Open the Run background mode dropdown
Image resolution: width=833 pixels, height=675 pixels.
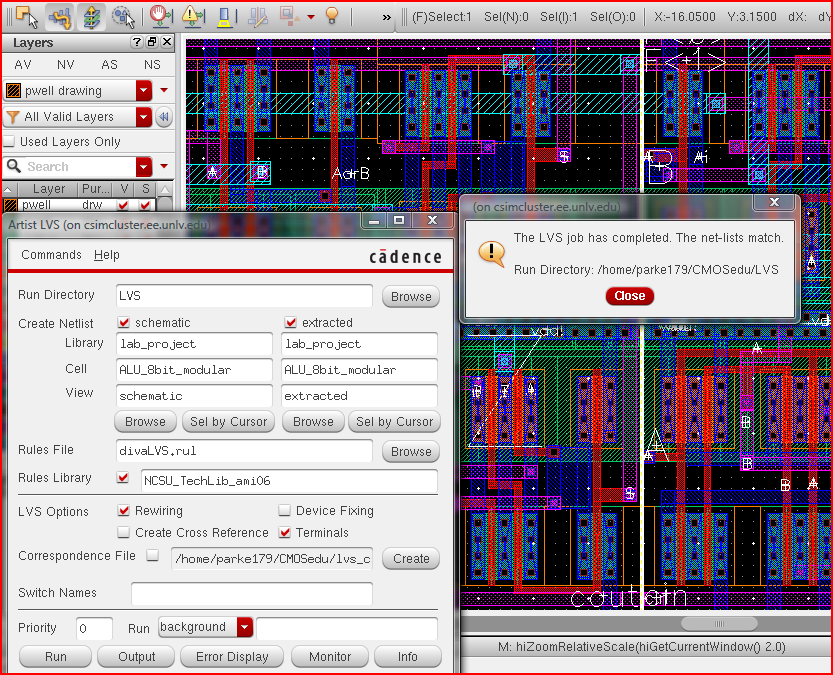click(x=245, y=628)
